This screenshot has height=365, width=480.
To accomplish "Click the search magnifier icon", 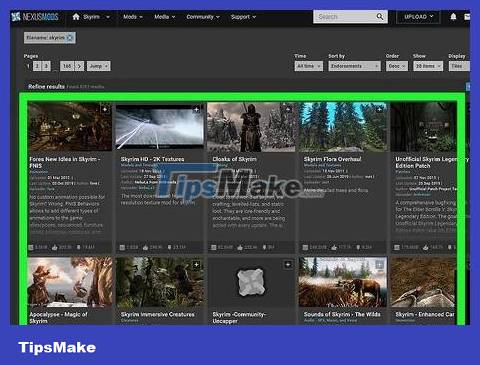I will click(x=380, y=17).
